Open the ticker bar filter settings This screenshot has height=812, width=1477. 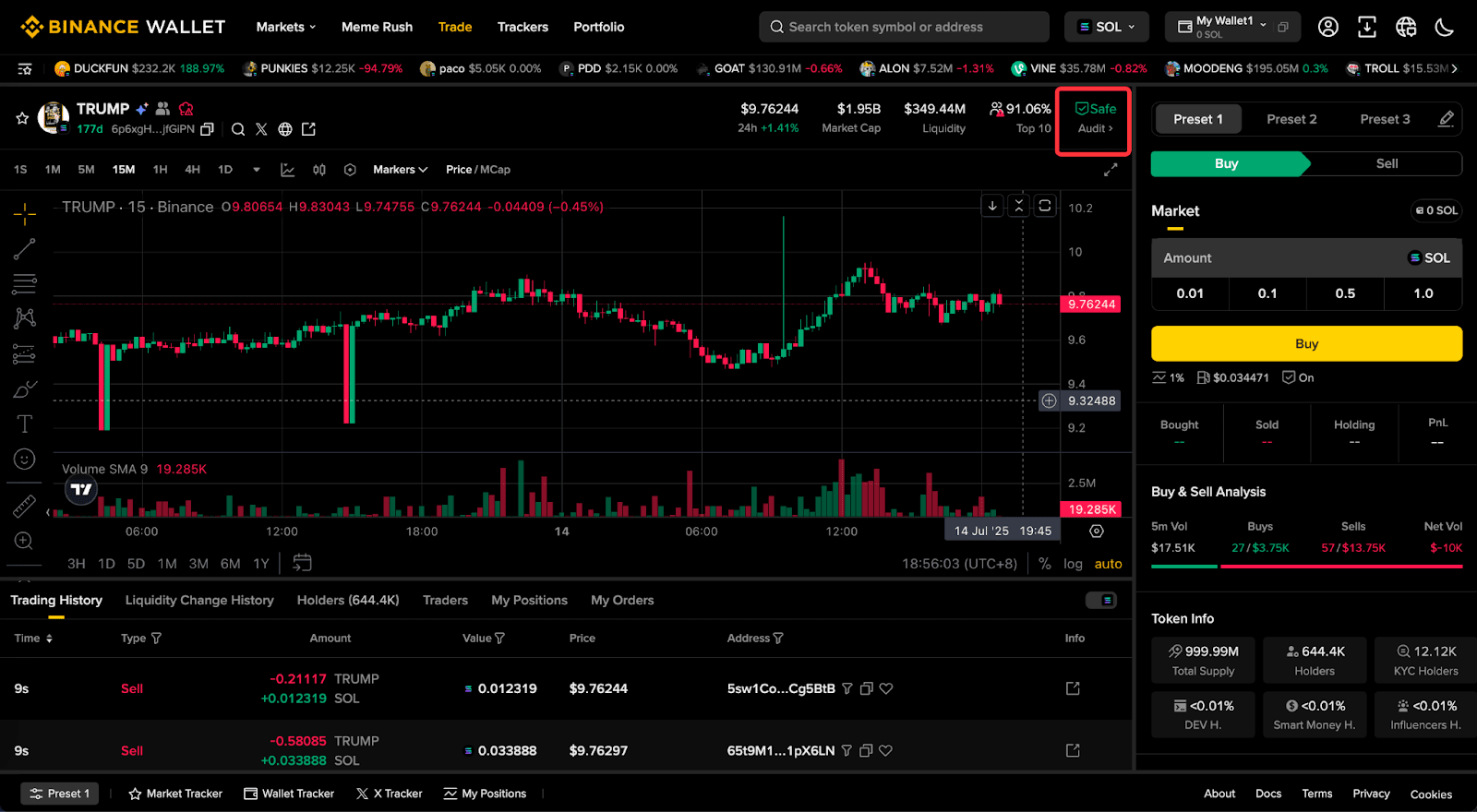click(25, 69)
